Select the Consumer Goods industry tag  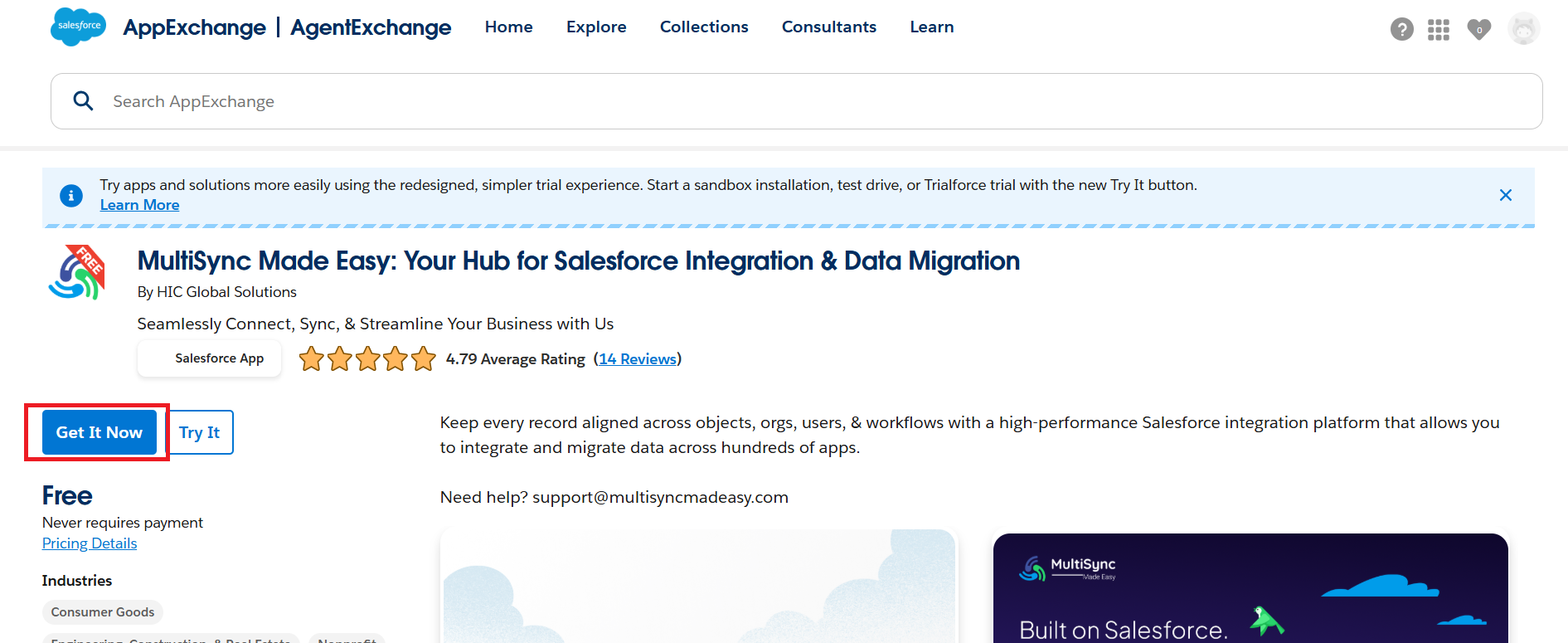pos(103,612)
